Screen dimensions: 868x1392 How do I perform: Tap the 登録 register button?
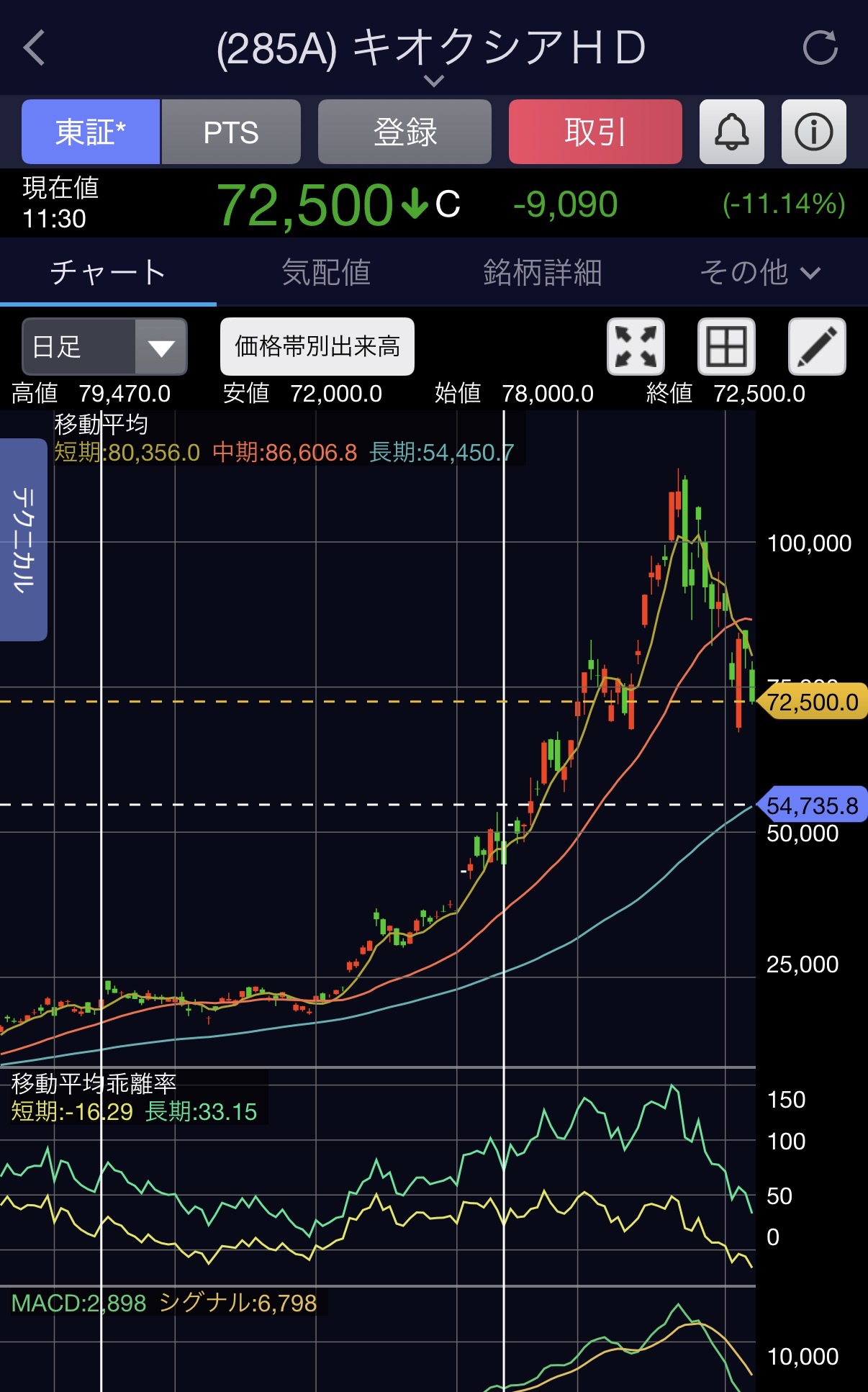[x=404, y=132]
